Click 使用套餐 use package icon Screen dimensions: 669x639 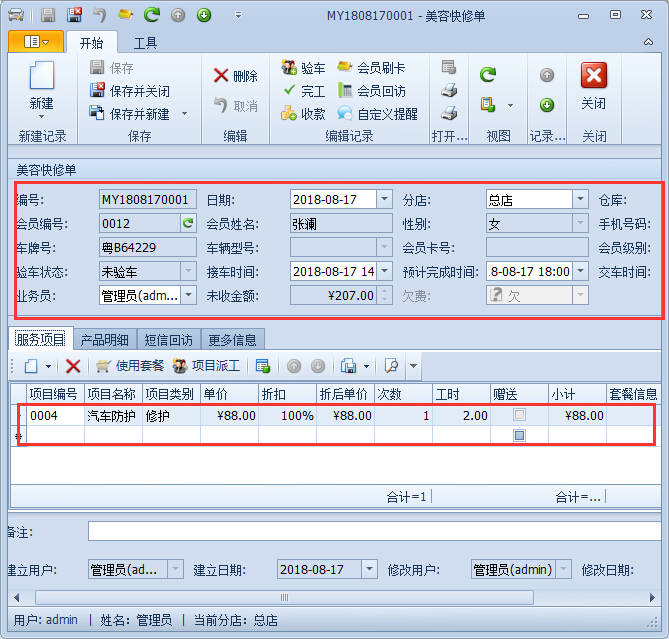pyautogui.click(x=103, y=366)
